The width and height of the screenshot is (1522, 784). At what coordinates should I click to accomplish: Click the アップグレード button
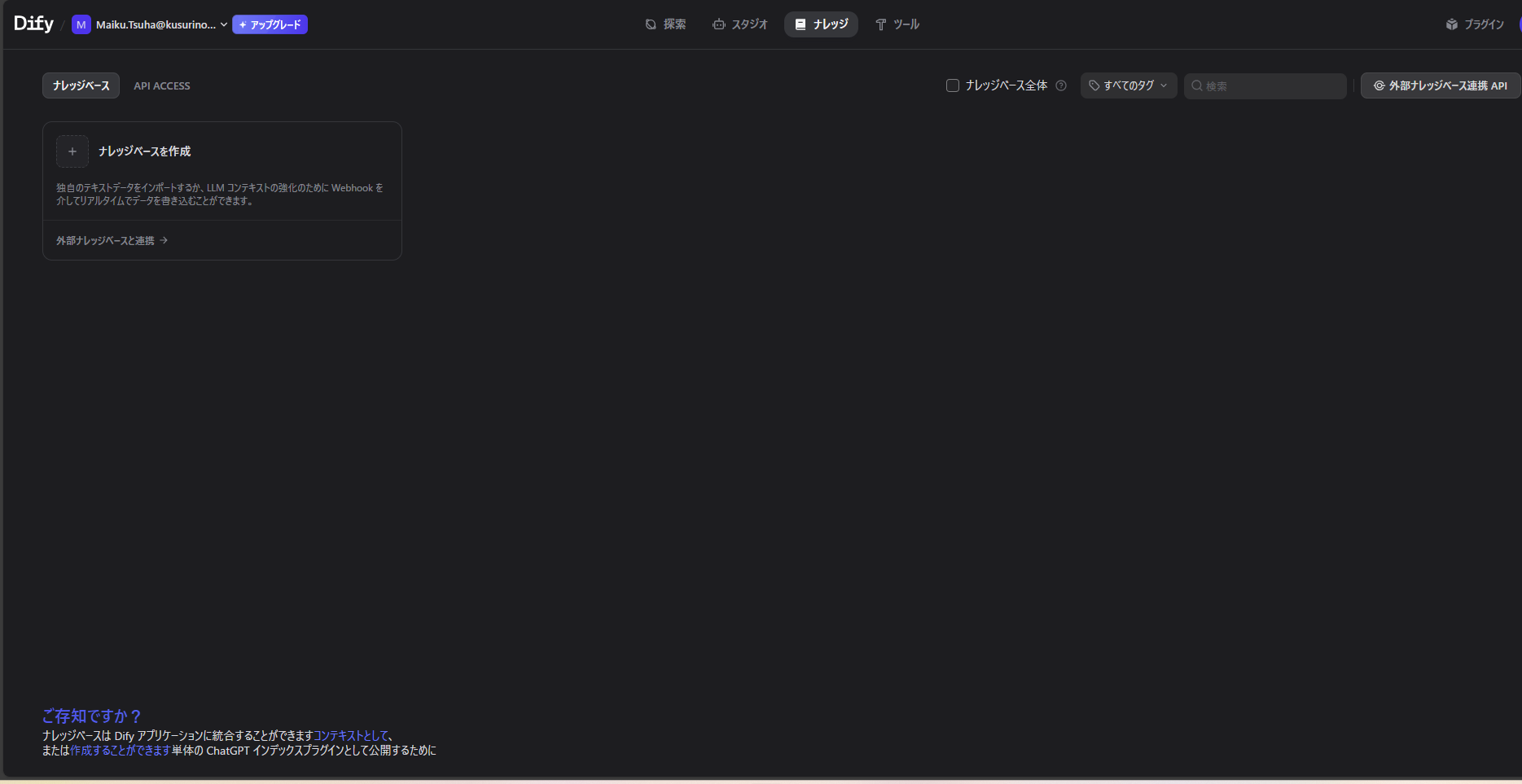coord(270,24)
